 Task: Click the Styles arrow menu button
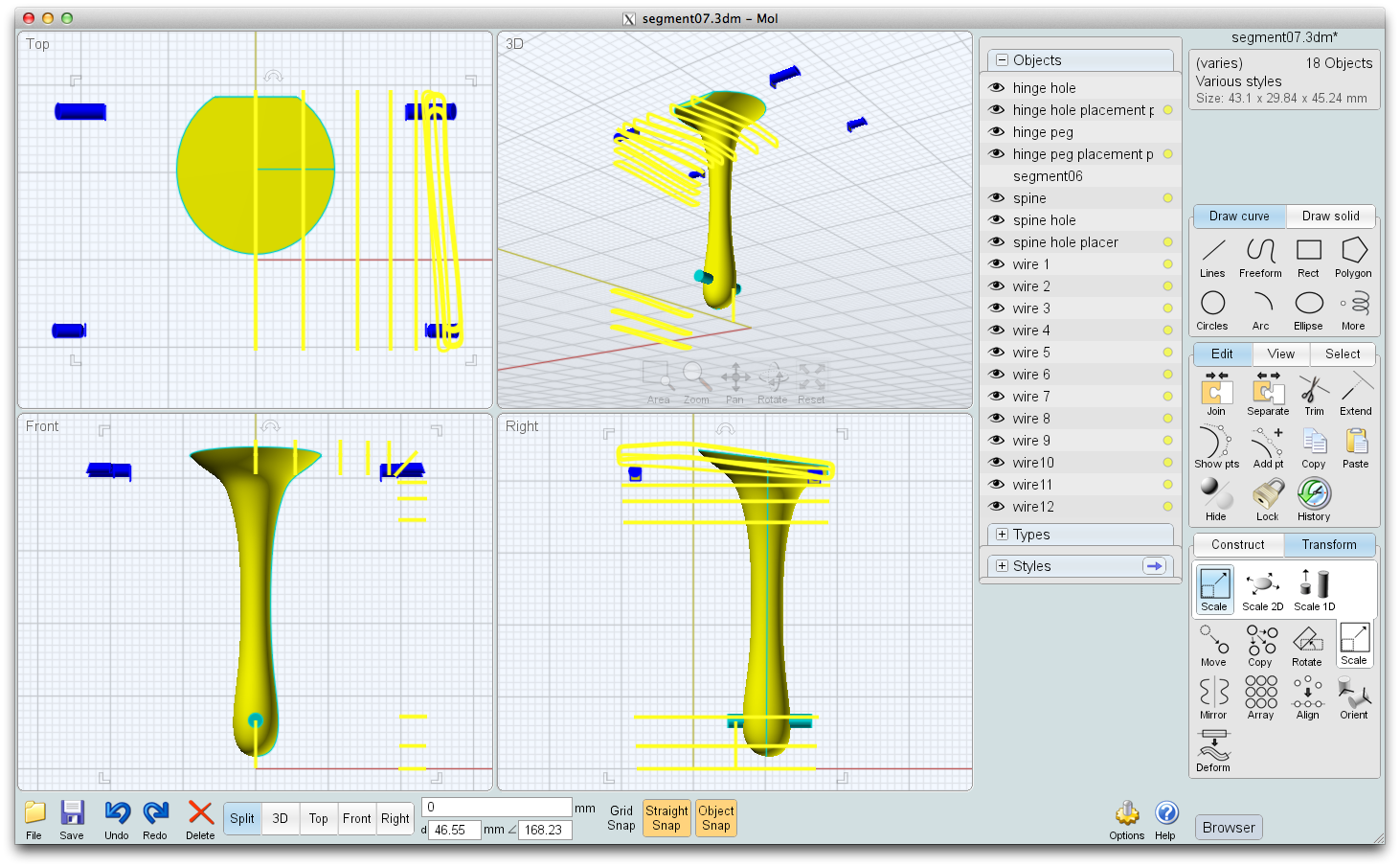click(1155, 566)
